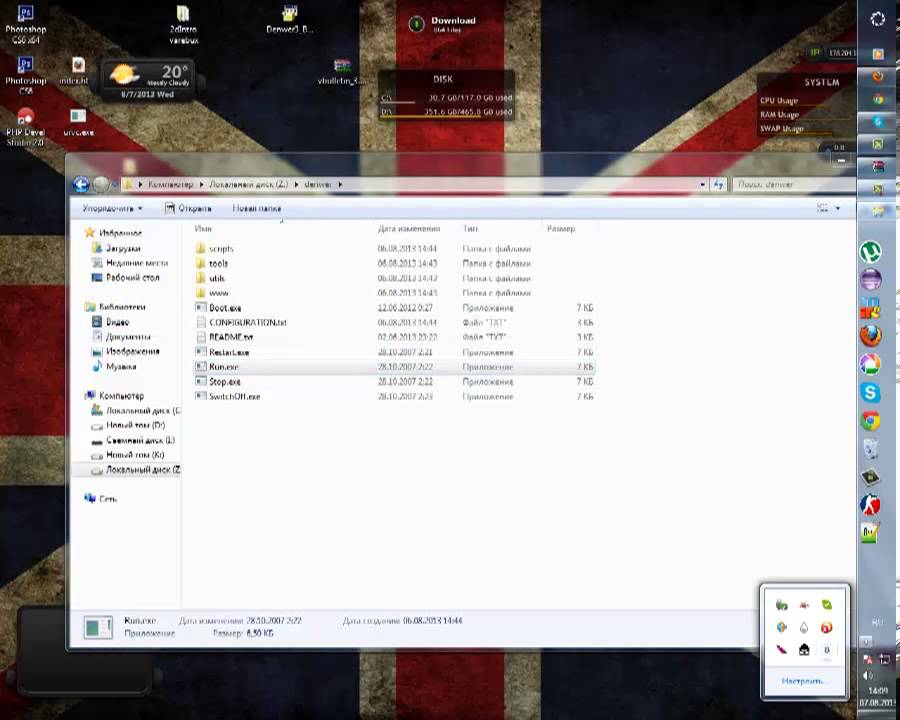
Task: Sort by the Размер column header
Action: point(561,229)
